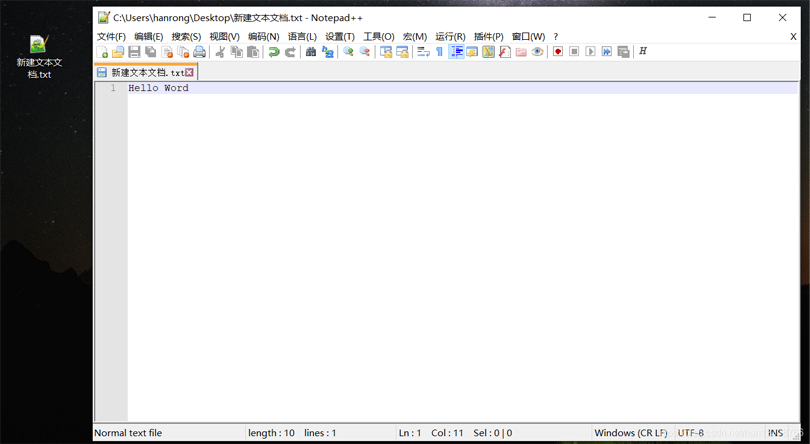The image size is (810, 444).
Task: Expand the 插件(P) menu
Action: point(488,37)
